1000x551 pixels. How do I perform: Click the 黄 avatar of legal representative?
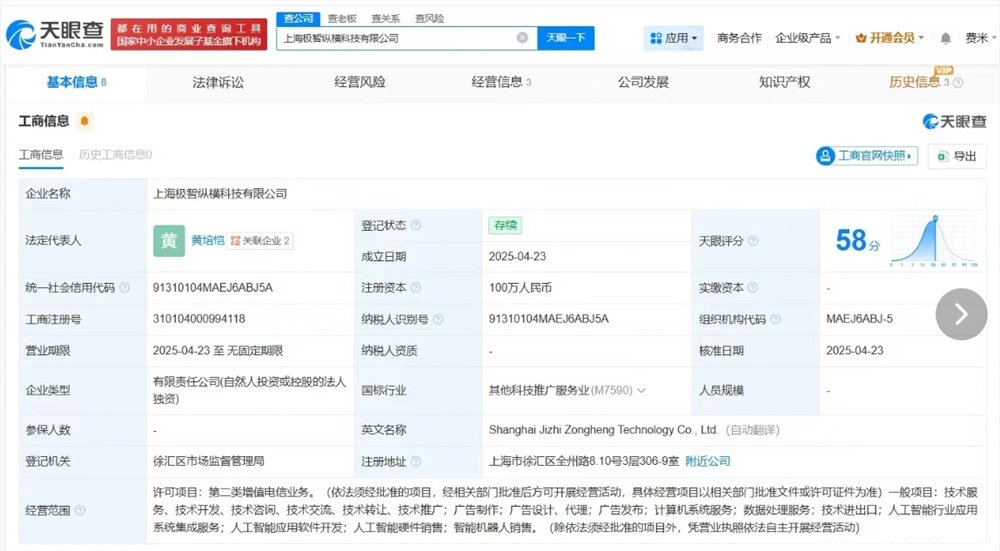click(x=169, y=240)
